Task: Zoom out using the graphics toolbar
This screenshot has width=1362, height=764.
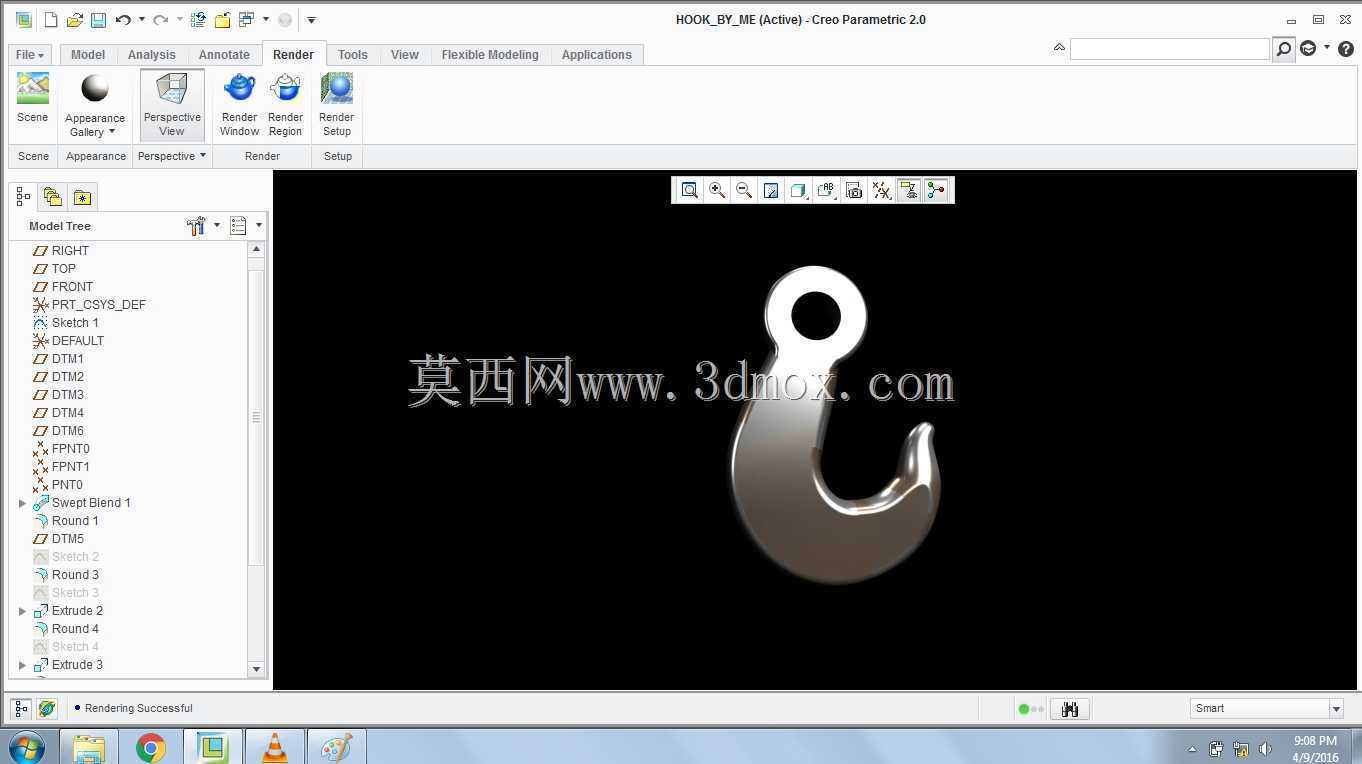Action: click(744, 190)
